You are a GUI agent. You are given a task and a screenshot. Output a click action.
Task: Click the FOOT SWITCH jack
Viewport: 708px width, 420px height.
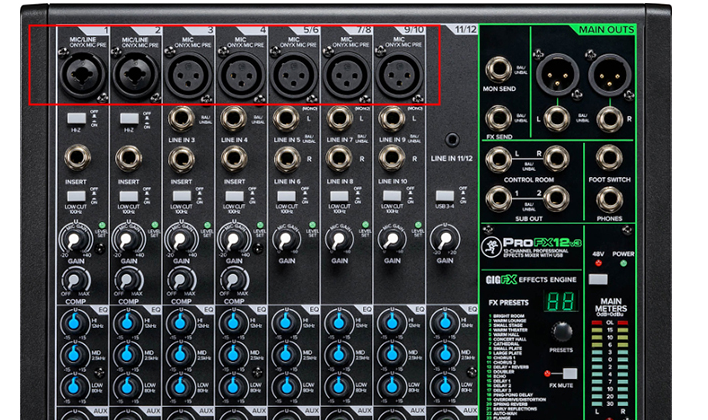pyautogui.click(x=609, y=157)
